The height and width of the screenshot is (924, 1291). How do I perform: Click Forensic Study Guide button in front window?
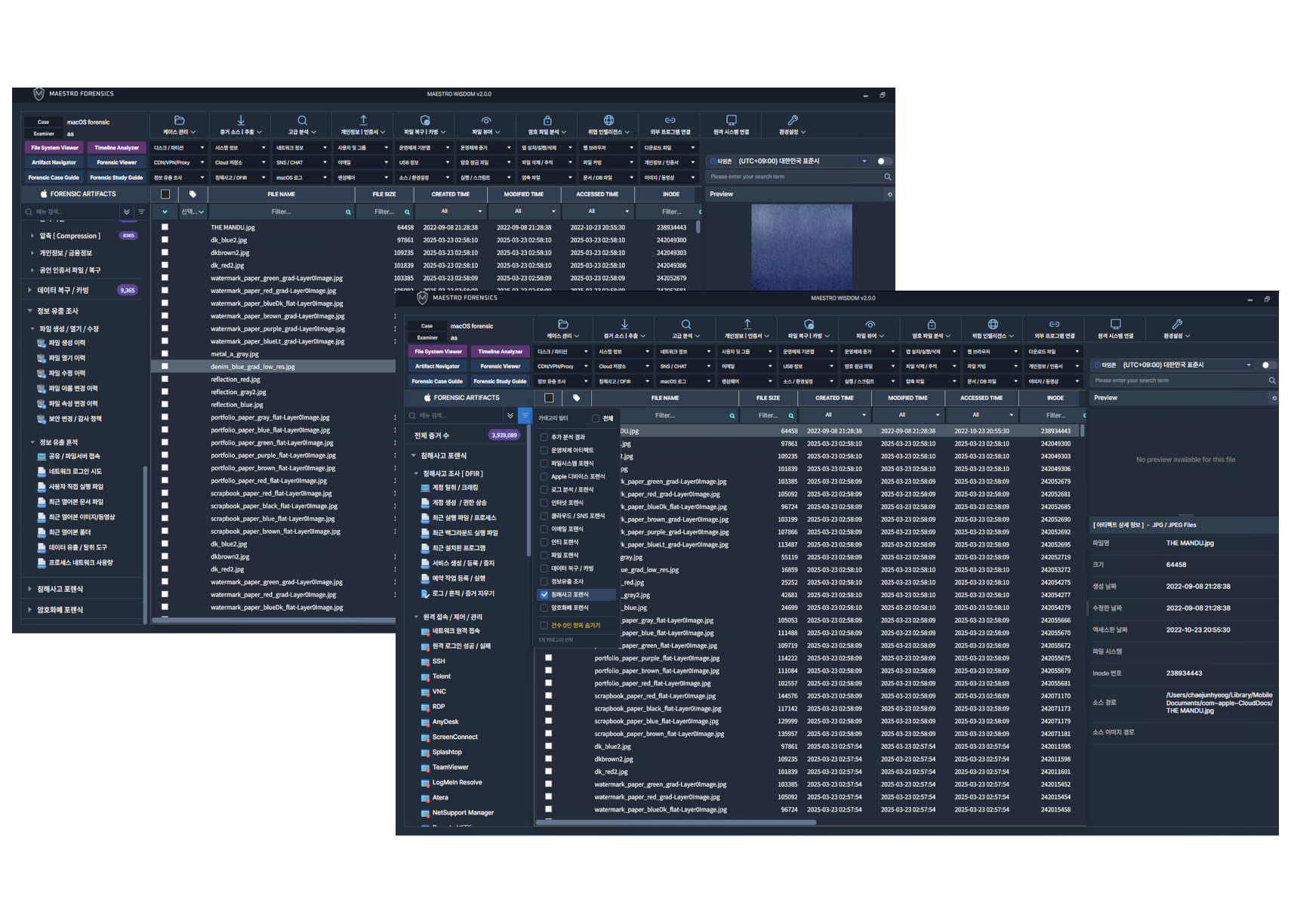point(501,381)
